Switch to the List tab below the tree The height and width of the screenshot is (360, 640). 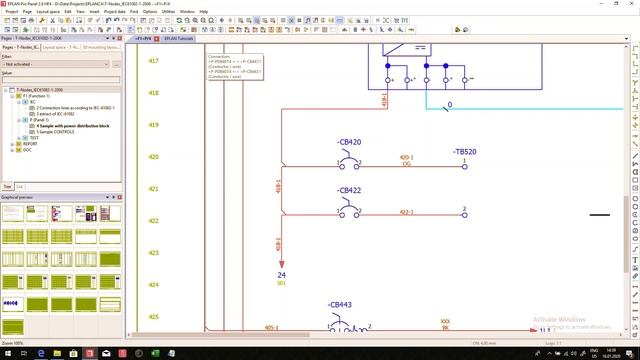(19, 187)
